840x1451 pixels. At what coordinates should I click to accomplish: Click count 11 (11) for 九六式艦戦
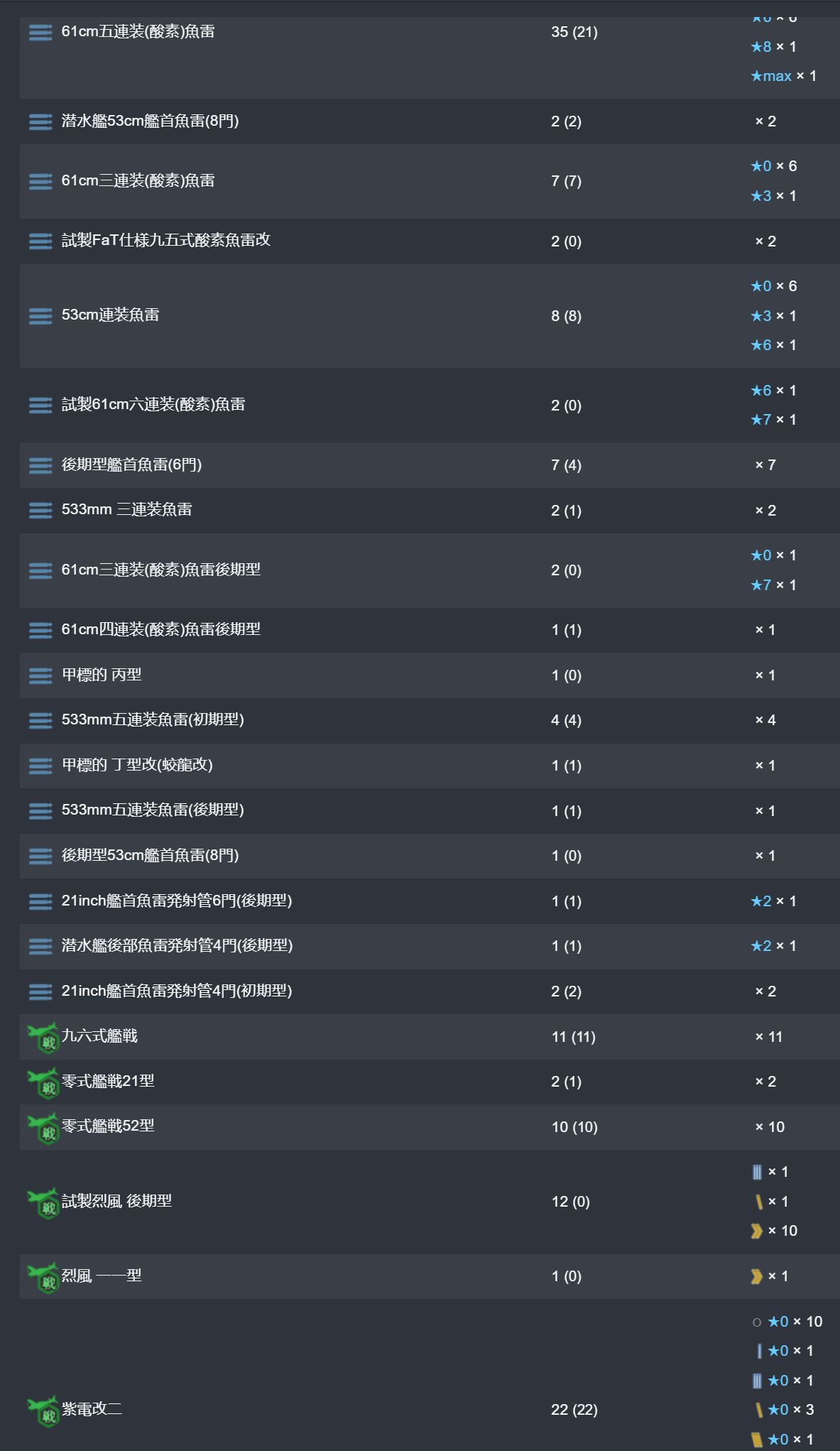point(573,1037)
